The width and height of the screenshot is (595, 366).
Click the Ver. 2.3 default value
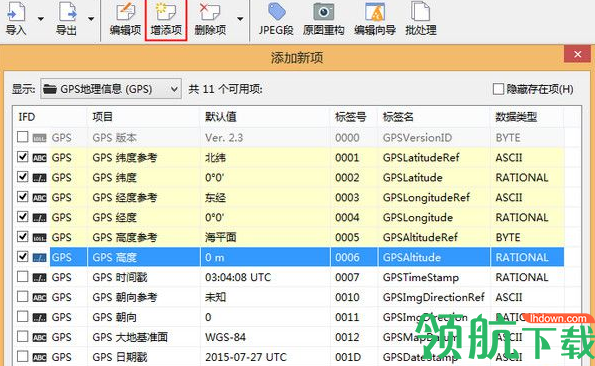pos(224,138)
